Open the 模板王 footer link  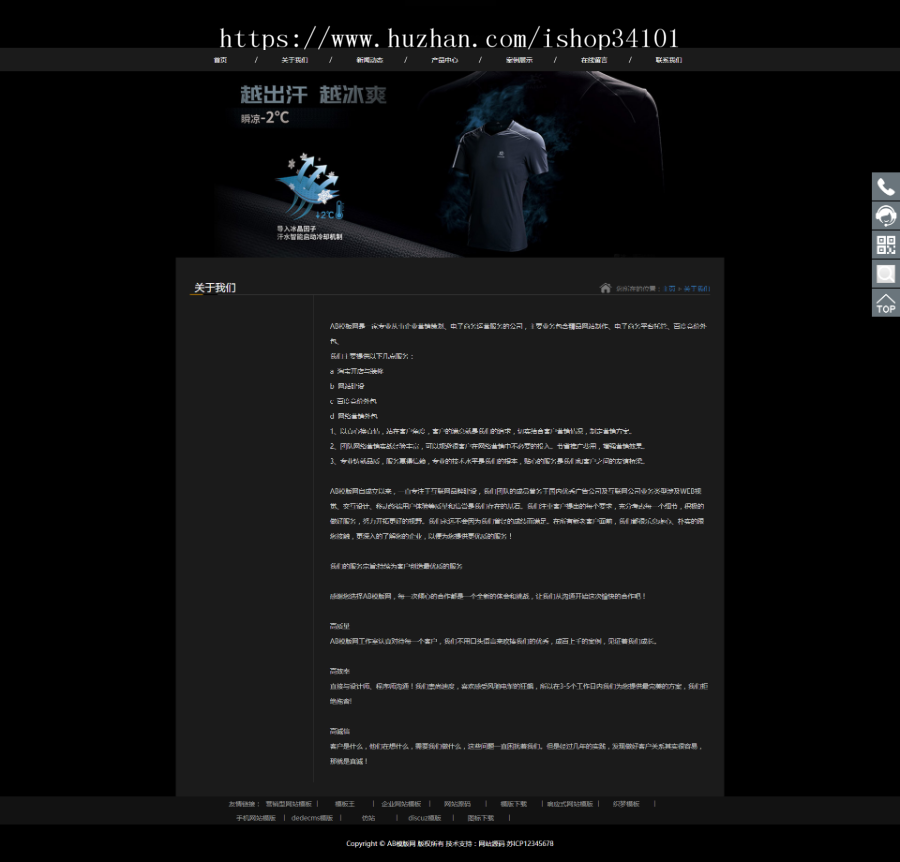coord(345,804)
